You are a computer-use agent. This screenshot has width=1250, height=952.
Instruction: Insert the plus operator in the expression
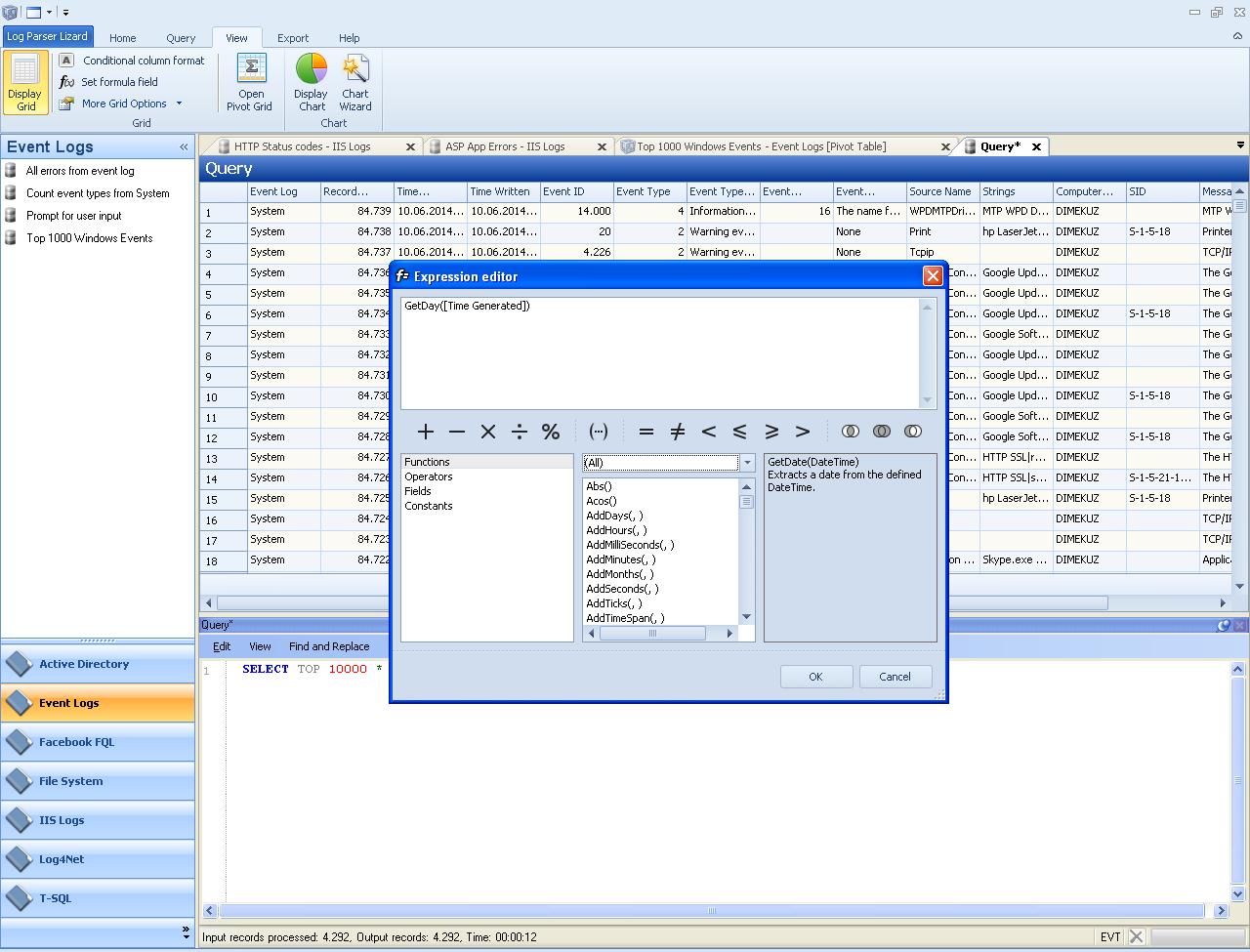pyautogui.click(x=426, y=432)
